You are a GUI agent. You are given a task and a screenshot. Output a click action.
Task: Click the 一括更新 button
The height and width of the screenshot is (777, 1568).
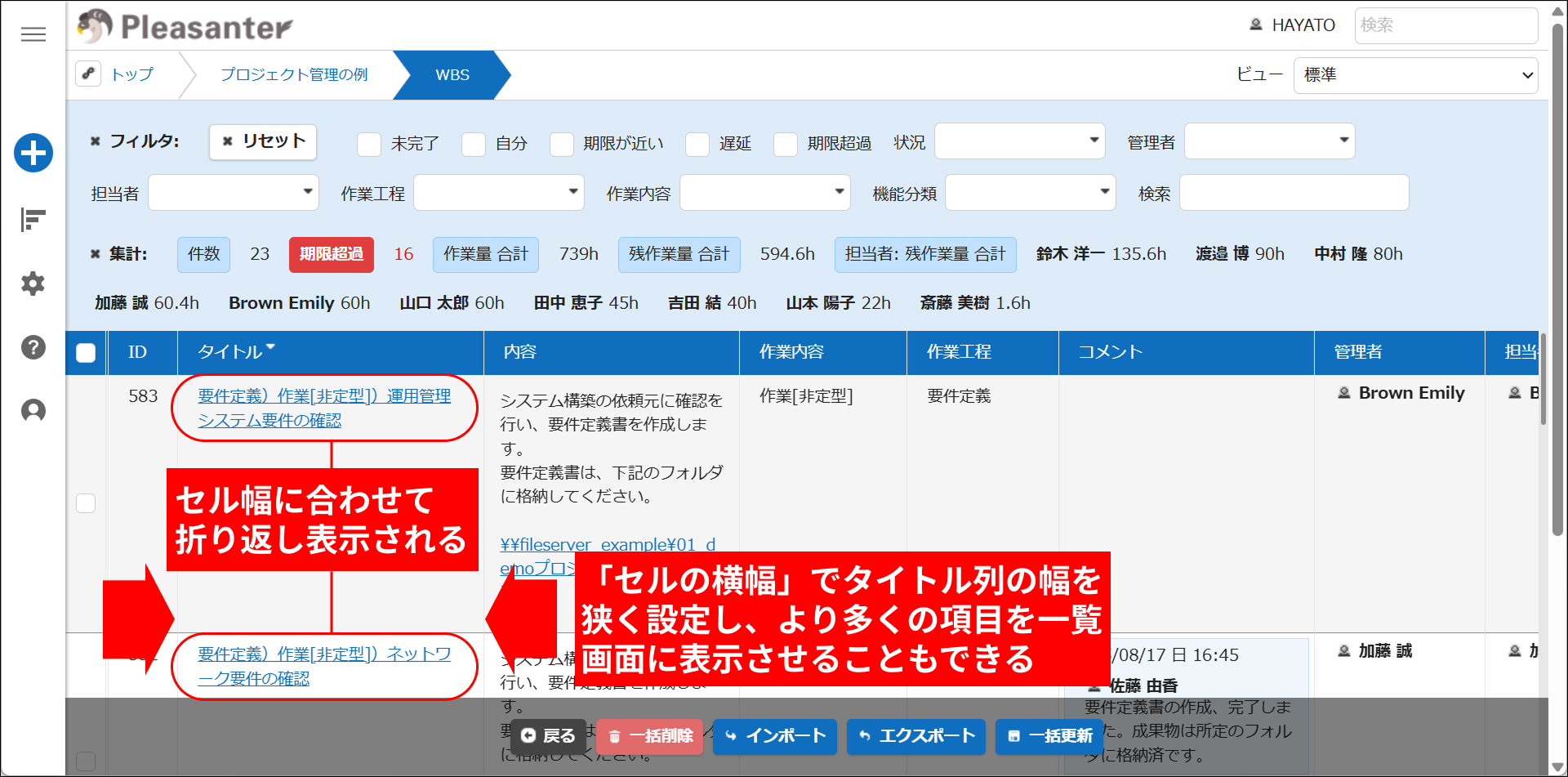pos(1049,736)
